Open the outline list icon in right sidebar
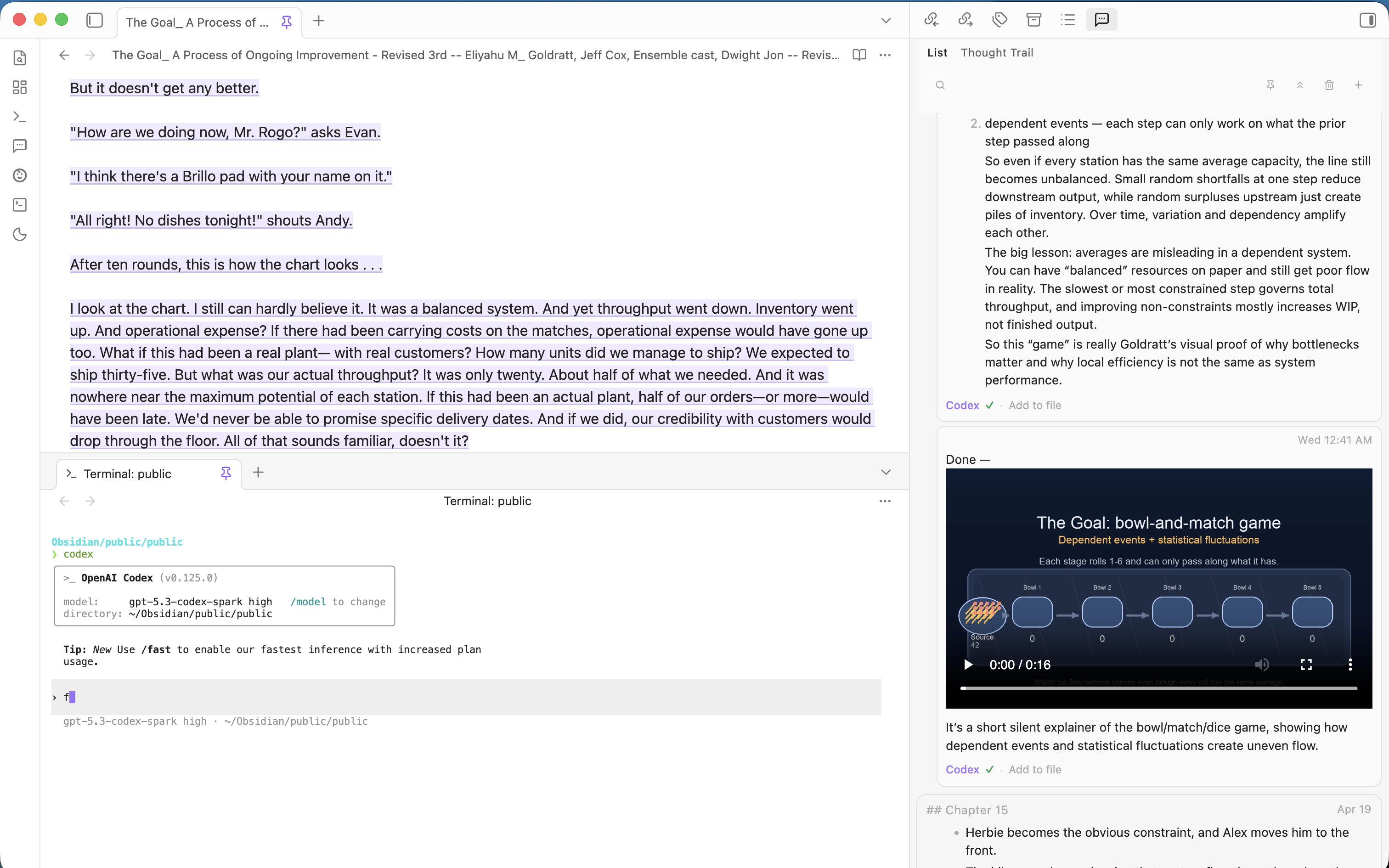The height and width of the screenshot is (868, 1389). pyautogui.click(x=1067, y=20)
